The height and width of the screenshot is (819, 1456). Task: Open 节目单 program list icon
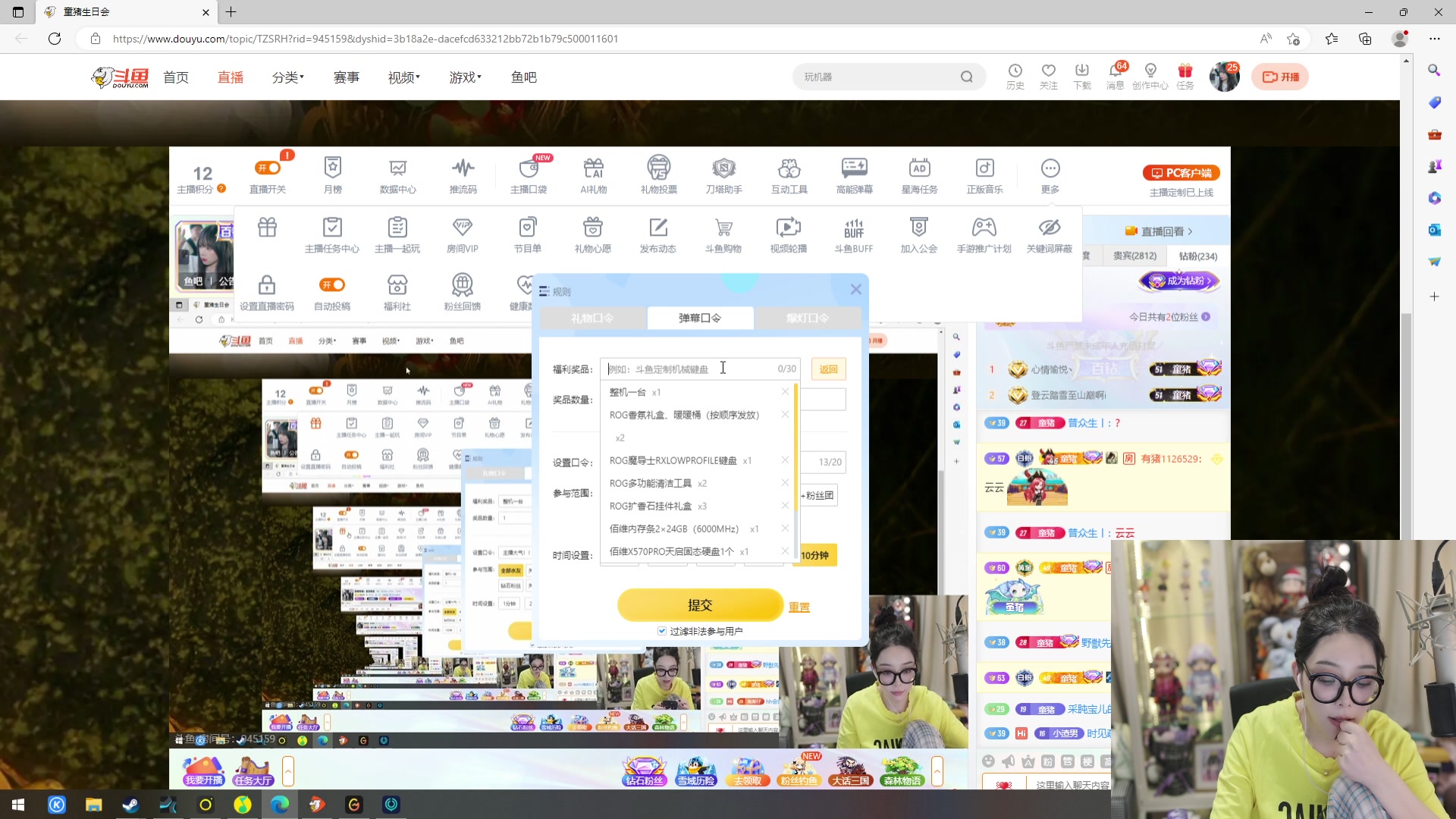(528, 234)
